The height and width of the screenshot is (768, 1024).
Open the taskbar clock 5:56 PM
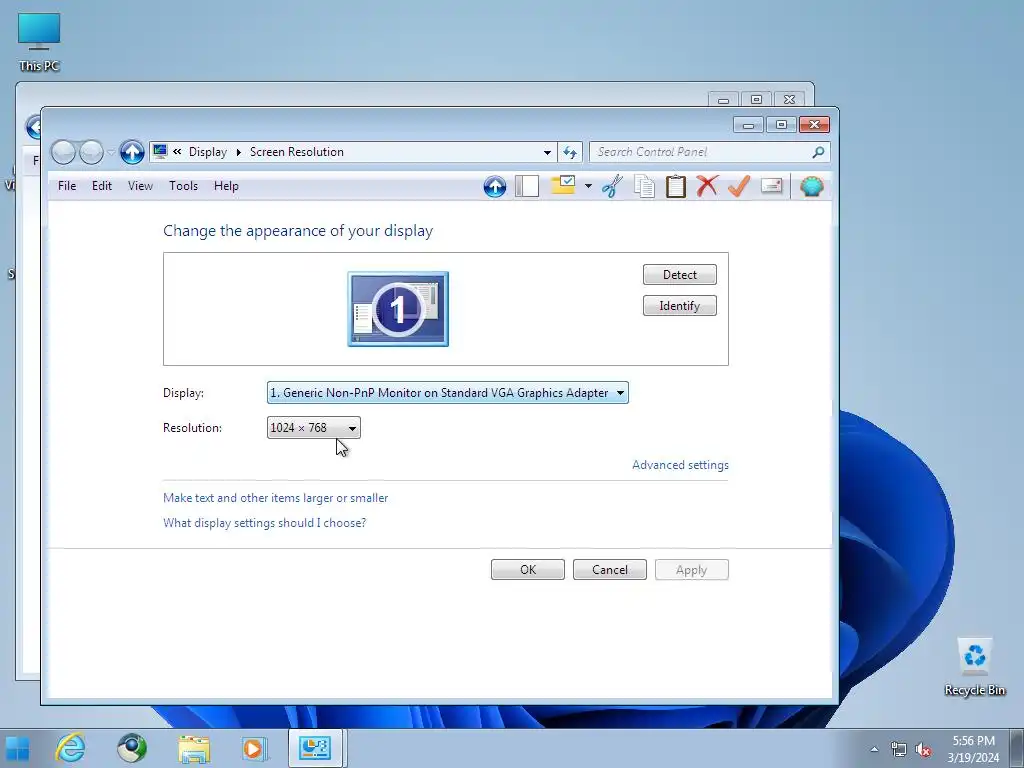pos(973,749)
